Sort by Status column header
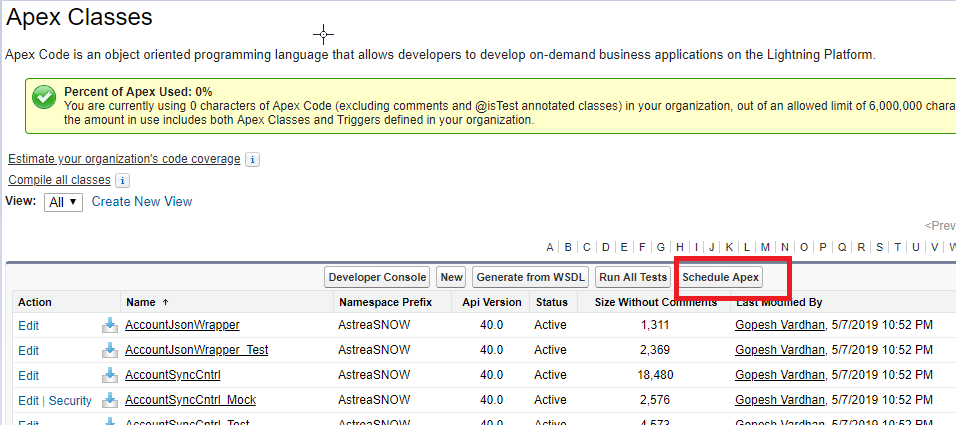Viewport: 956px width, 425px height. [552, 302]
